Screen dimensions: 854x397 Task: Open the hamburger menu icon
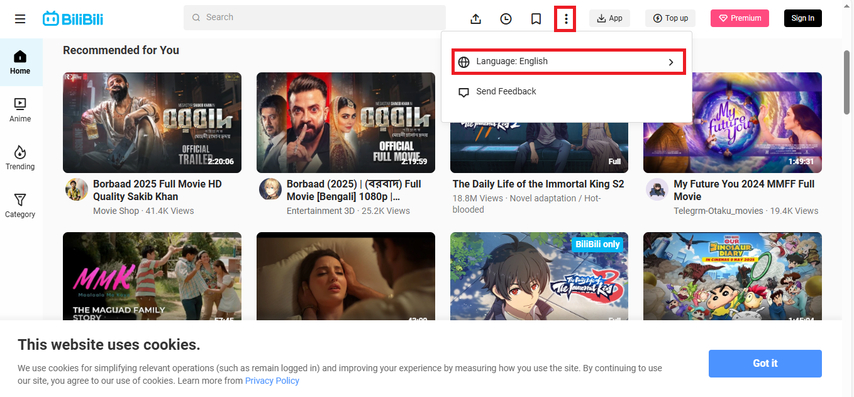[20, 19]
